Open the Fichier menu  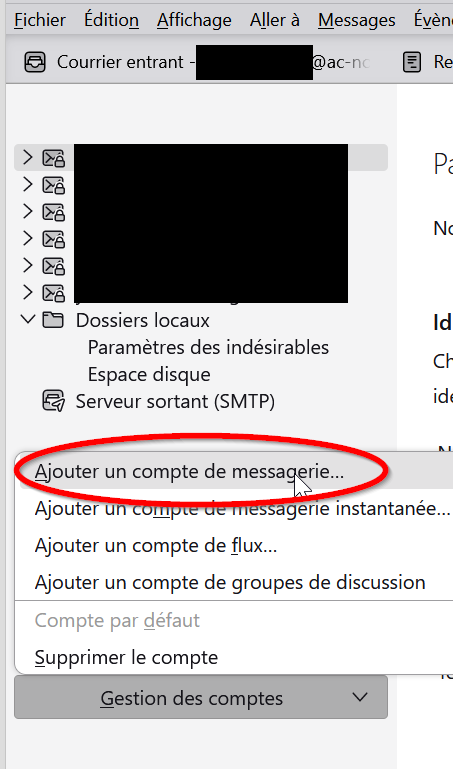[x=40, y=20]
